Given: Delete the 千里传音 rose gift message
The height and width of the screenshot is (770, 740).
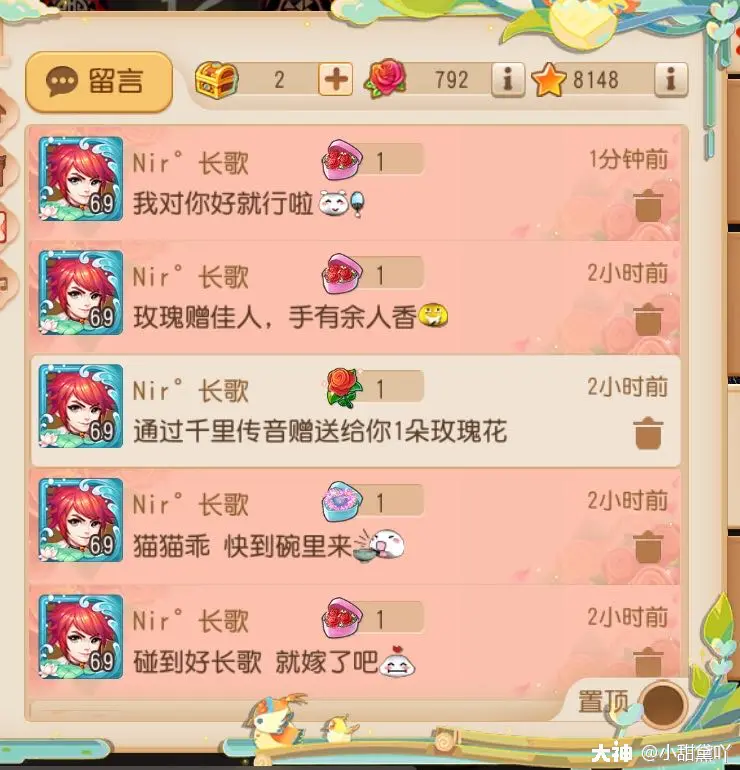Looking at the screenshot, I should coord(648,433).
